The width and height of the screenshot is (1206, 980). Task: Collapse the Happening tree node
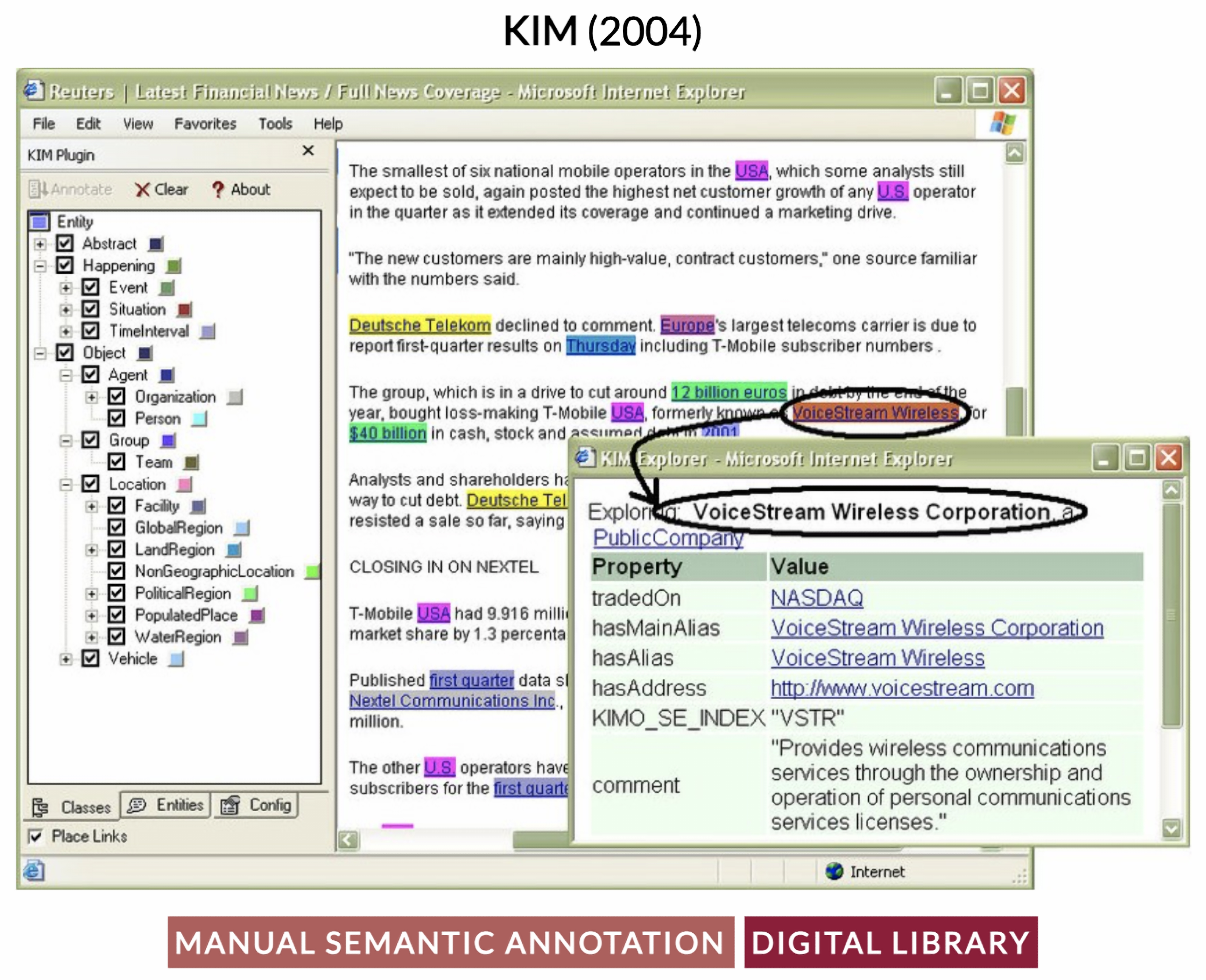40,266
